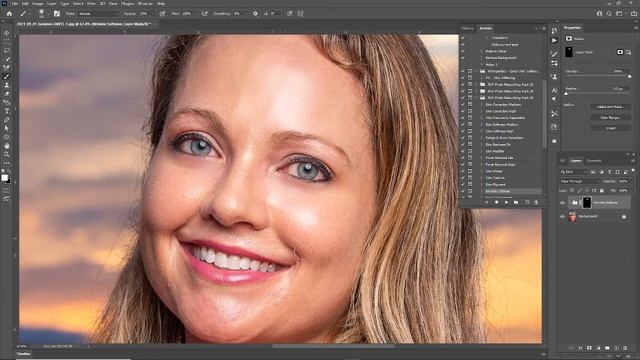This screenshot has height=360, width=640.
Task: Click the Invert button in Properties
Action: (611, 128)
